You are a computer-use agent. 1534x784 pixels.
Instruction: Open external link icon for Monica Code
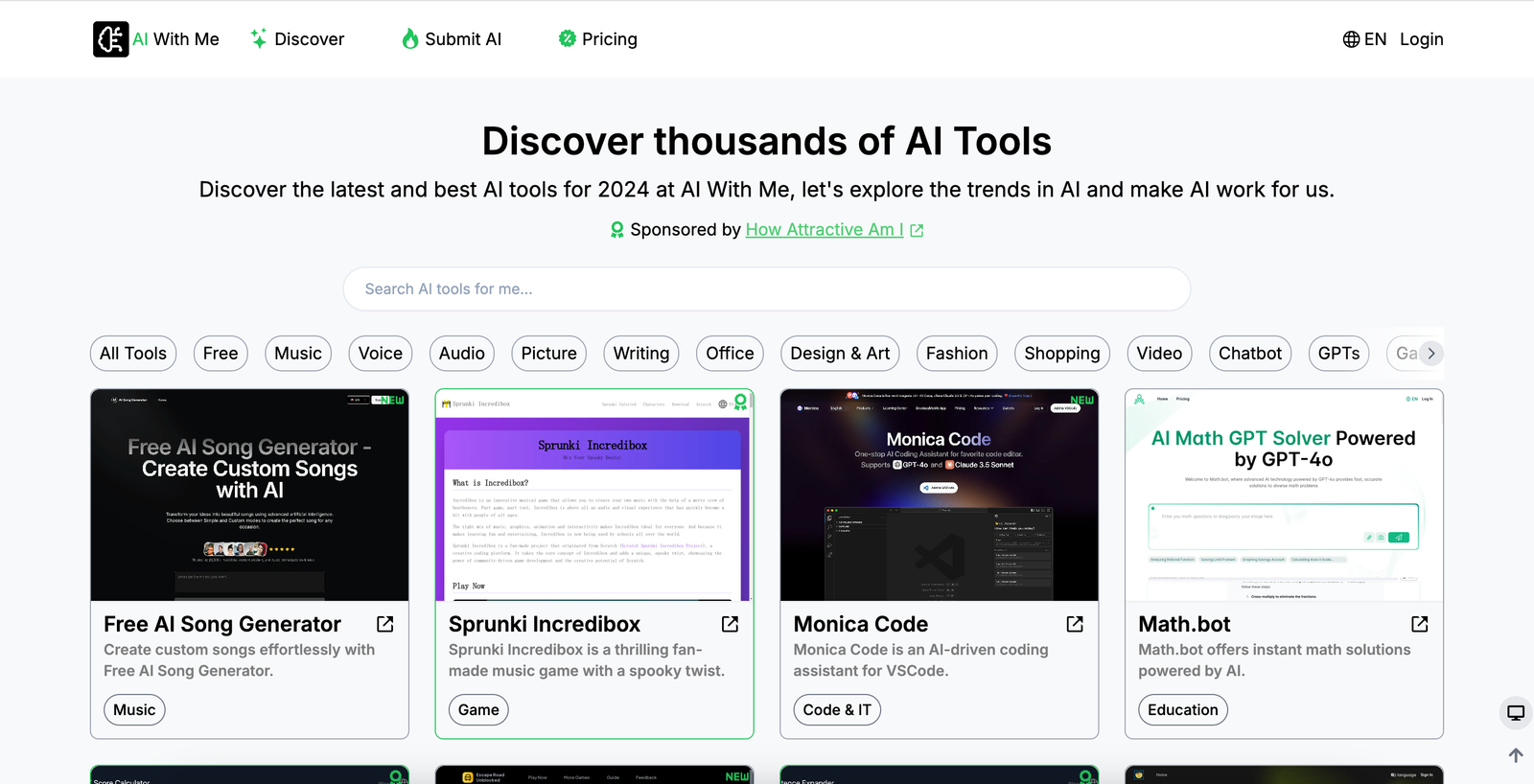pyautogui.click(x=1075, y=624)
